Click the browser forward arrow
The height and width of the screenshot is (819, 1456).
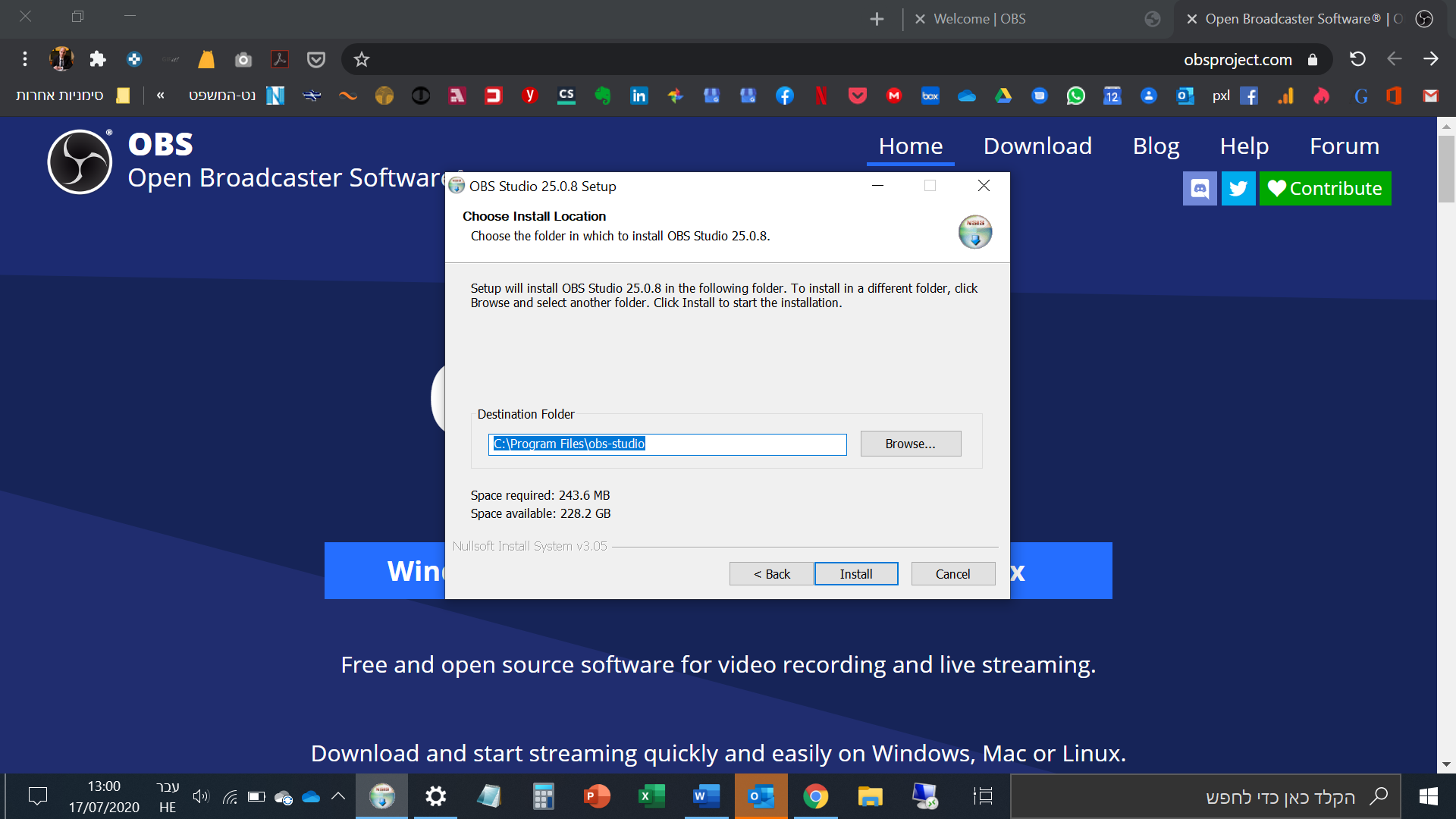(1430, 59)
